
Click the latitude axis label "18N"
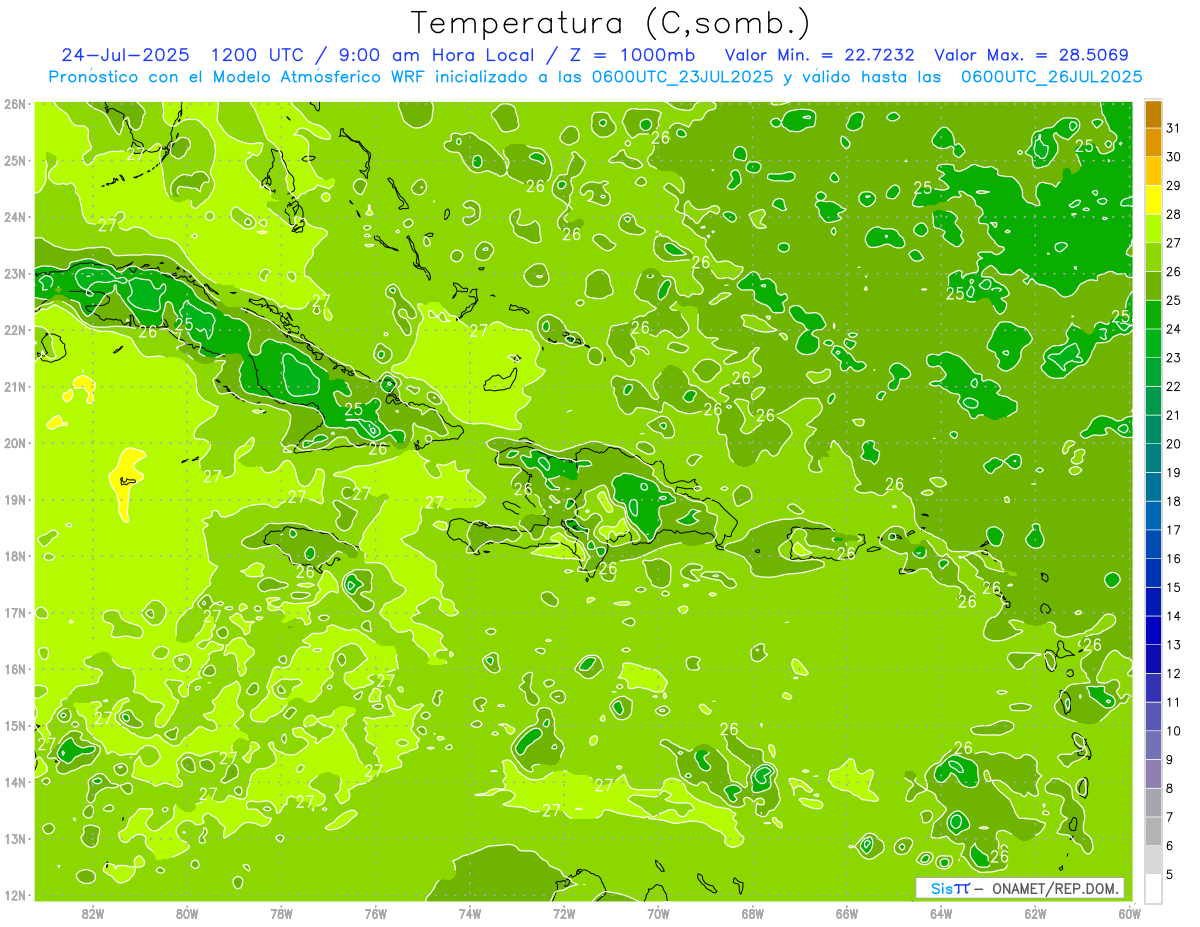14,556
